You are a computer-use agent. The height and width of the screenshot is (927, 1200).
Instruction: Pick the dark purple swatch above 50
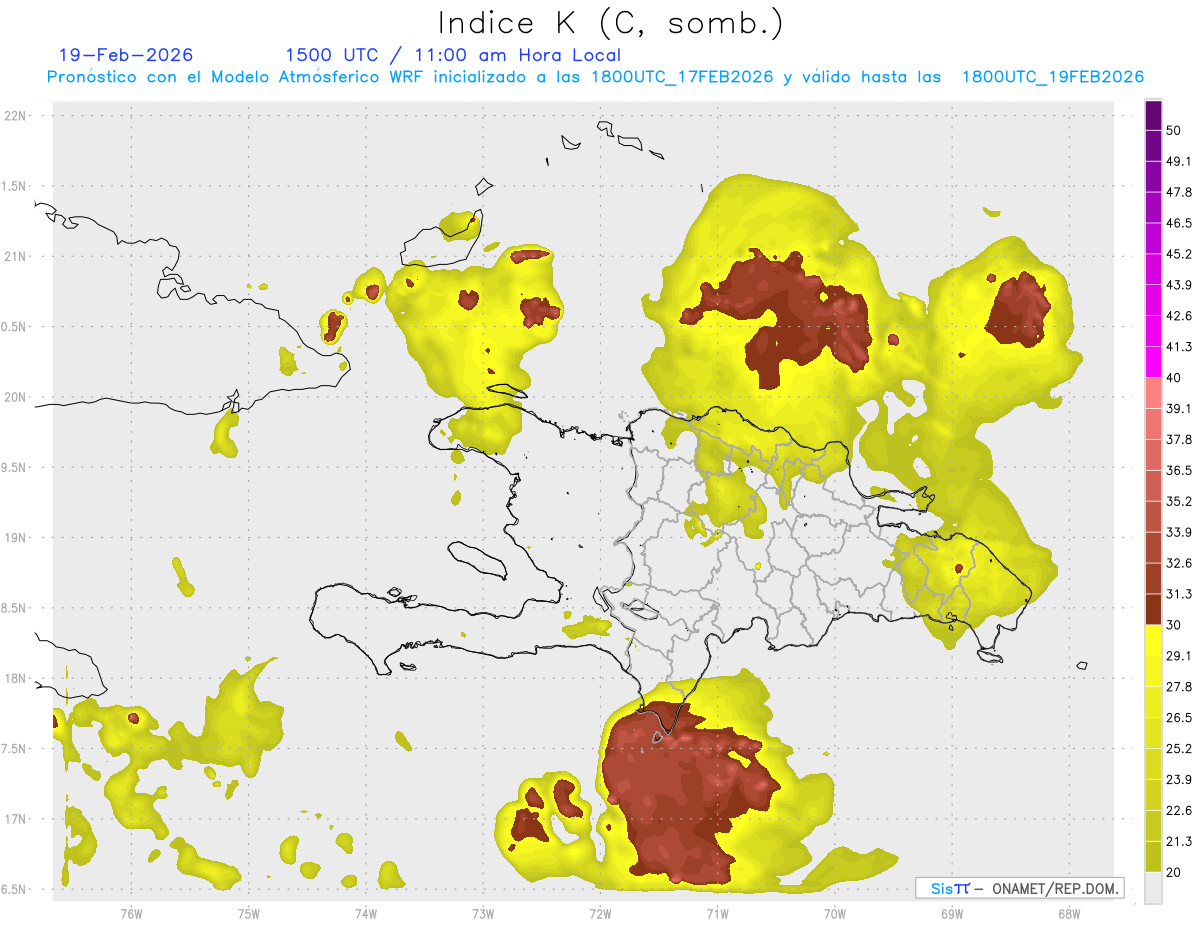click(1153, 115)
